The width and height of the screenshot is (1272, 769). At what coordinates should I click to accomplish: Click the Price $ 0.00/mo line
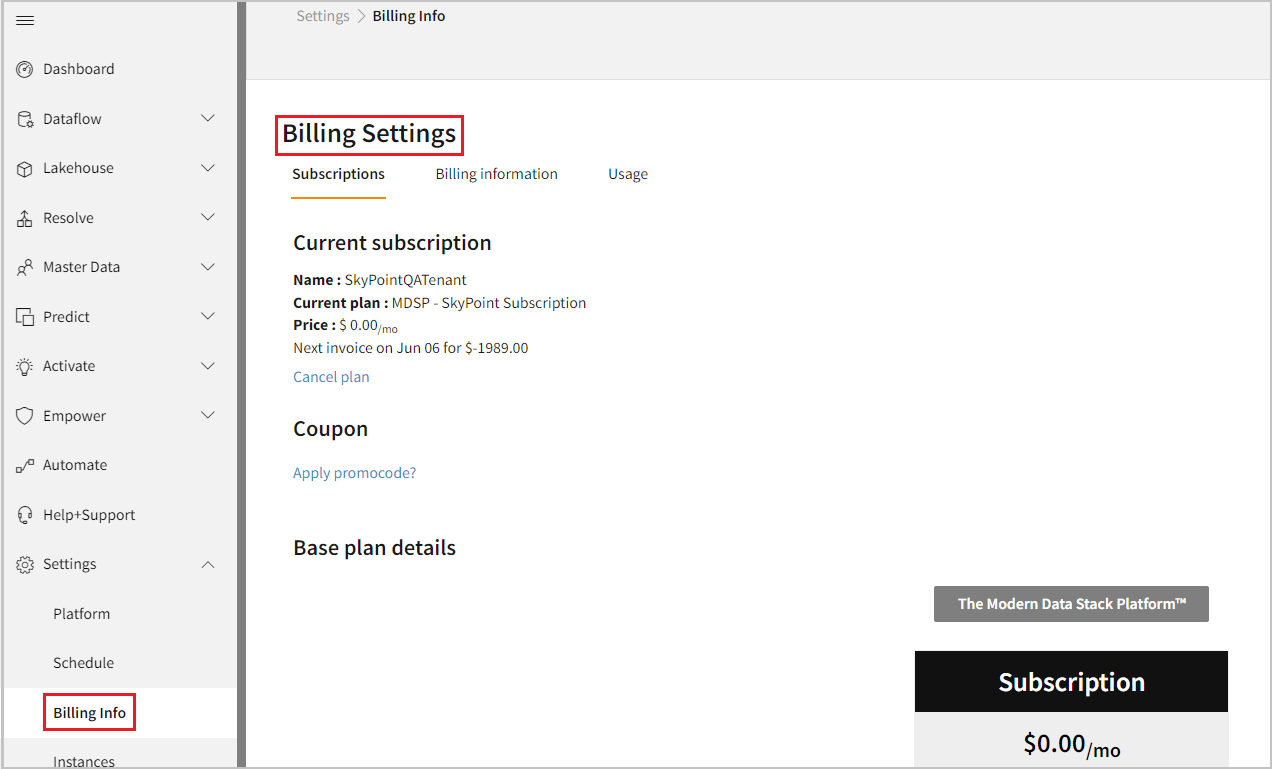point(346,326)
